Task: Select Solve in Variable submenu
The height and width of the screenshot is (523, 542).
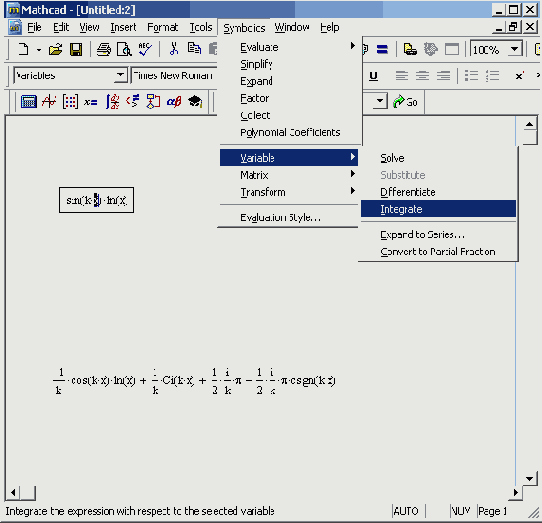Action: click(x=438, y=158)
